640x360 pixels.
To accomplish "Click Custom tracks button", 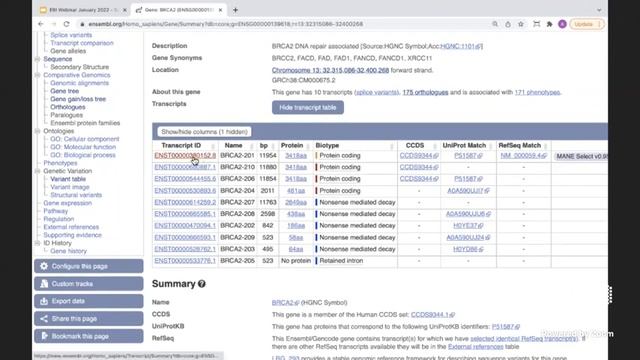I will (89, 284).
